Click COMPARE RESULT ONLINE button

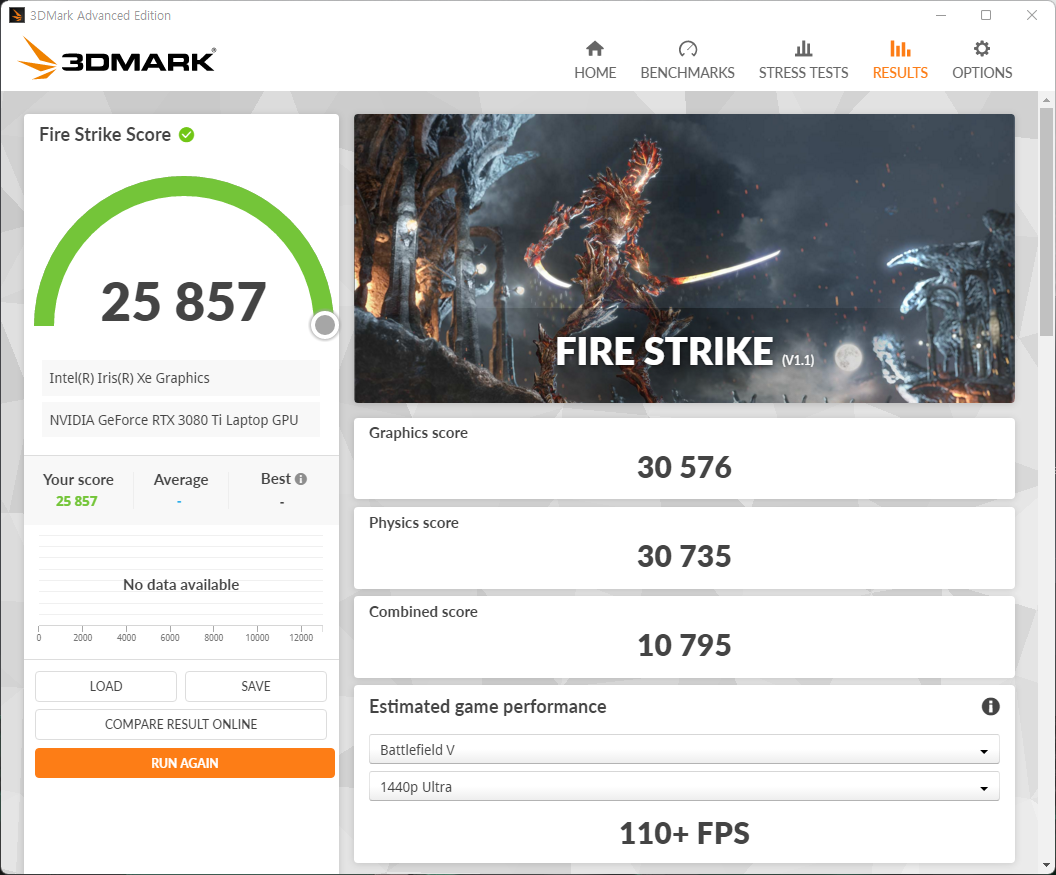point(181,724)
